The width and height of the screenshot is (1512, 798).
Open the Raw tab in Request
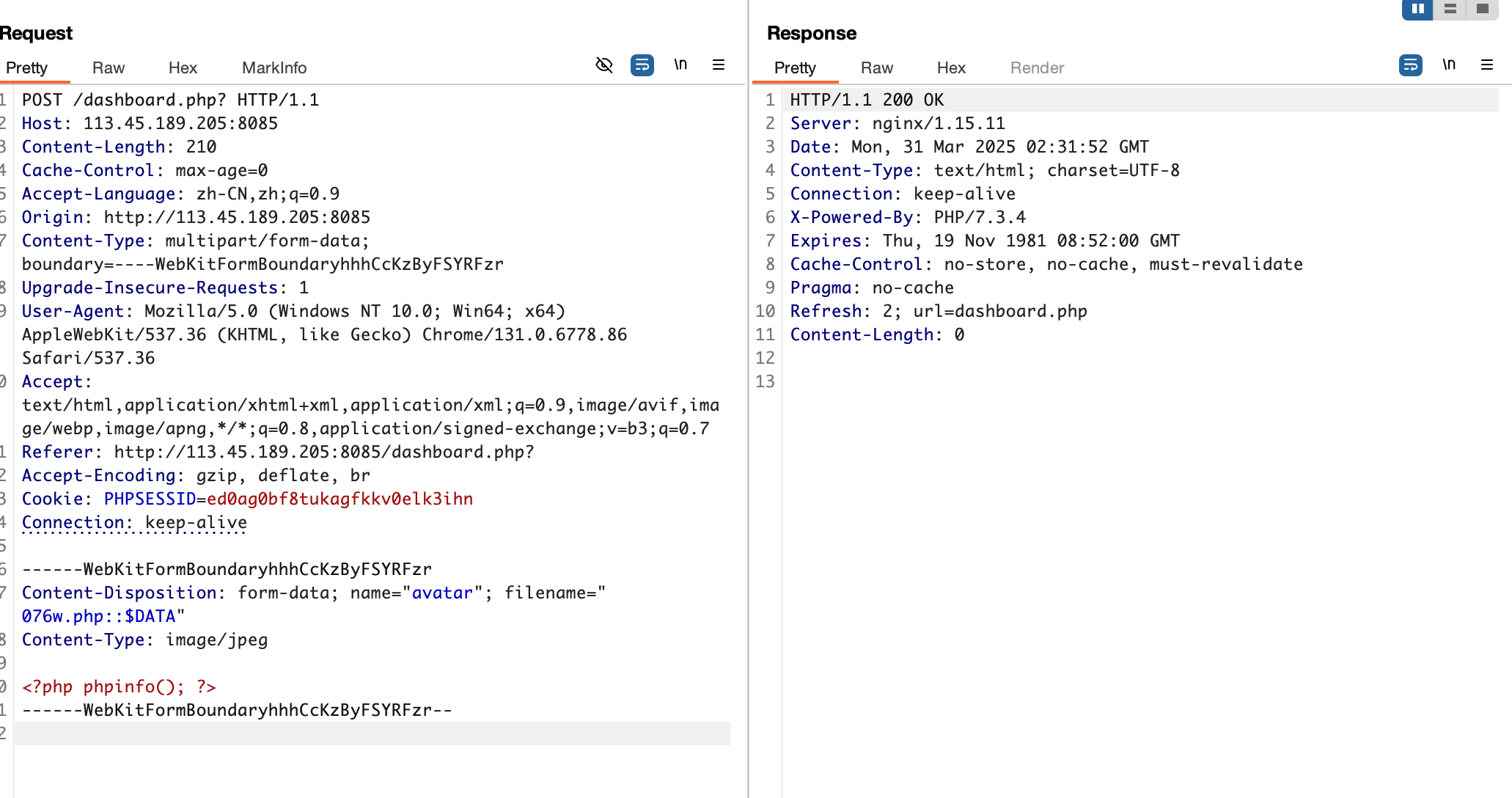point(109,68)
